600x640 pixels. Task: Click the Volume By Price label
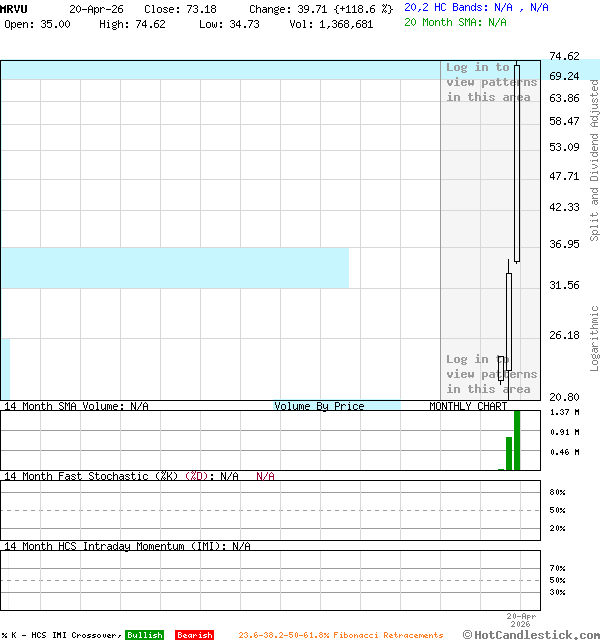319,406
